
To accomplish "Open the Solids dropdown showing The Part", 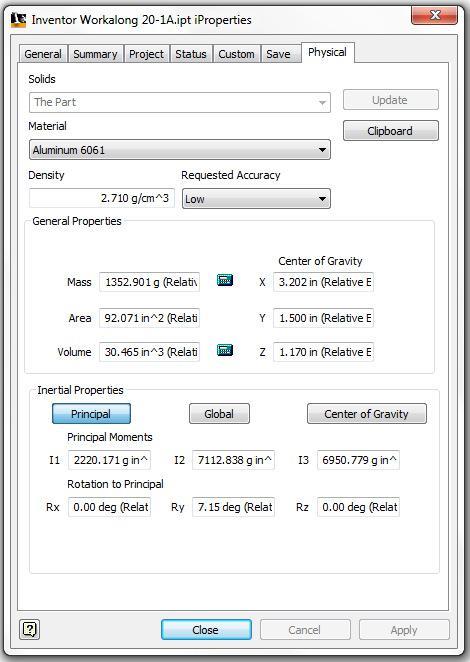I will point(179,102).
